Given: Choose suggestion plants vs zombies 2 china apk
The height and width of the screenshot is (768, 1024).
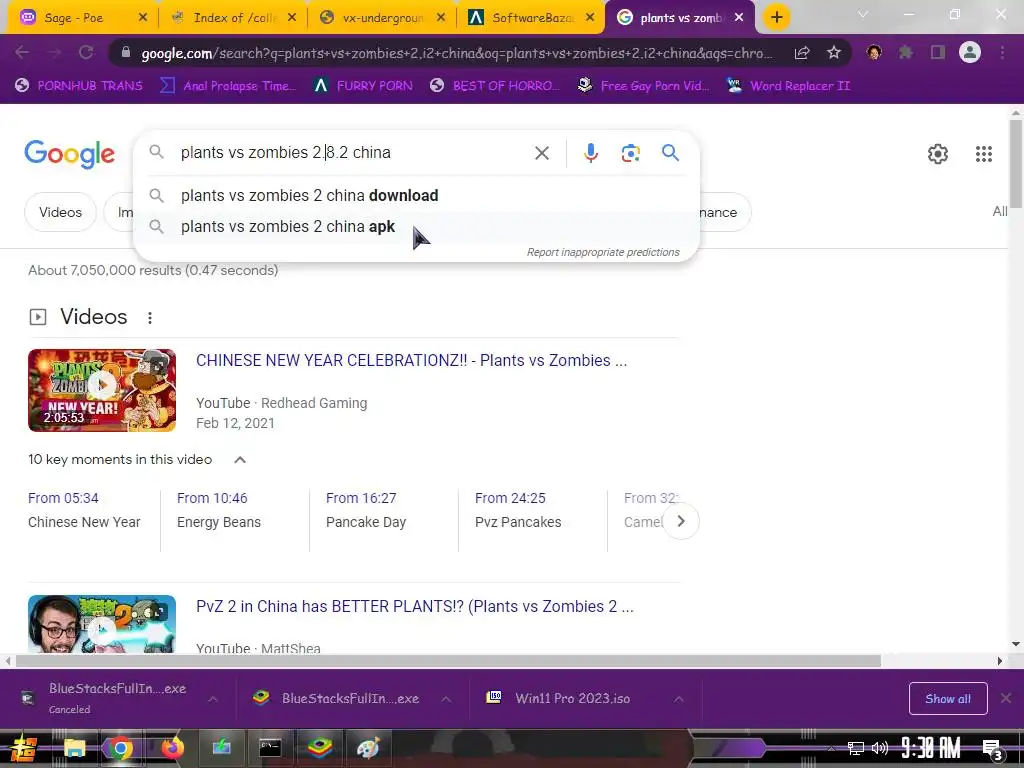Looking at the screenshot, I should (417, 227).
